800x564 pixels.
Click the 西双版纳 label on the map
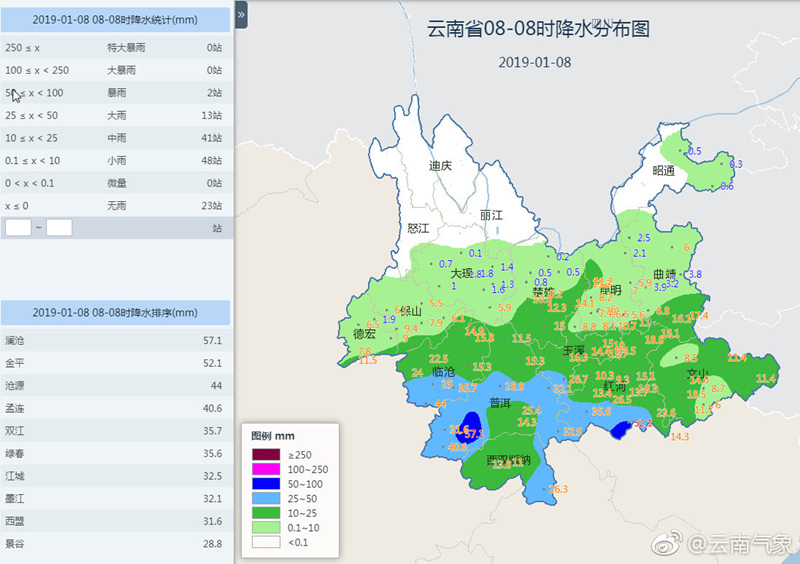coord(508,461)
